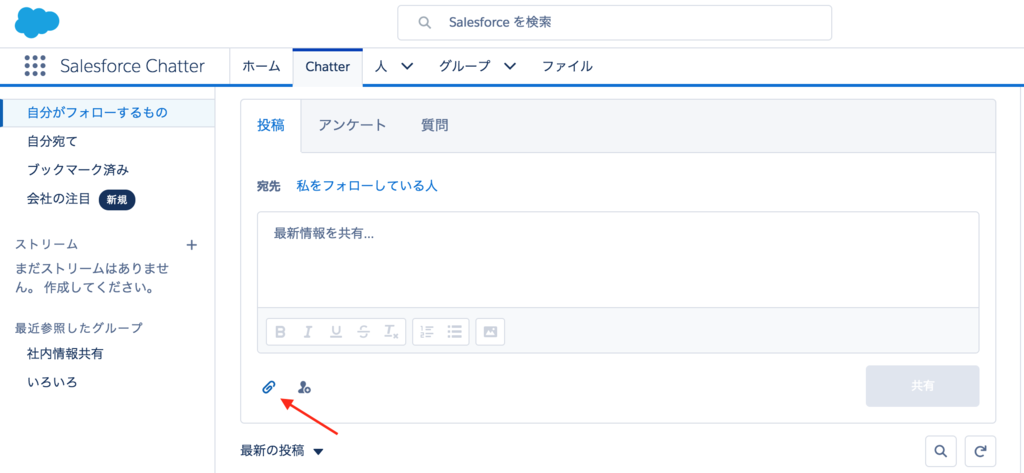Click the 共有 share button
The image size is (1024, 473).
[x=922, y=386]
